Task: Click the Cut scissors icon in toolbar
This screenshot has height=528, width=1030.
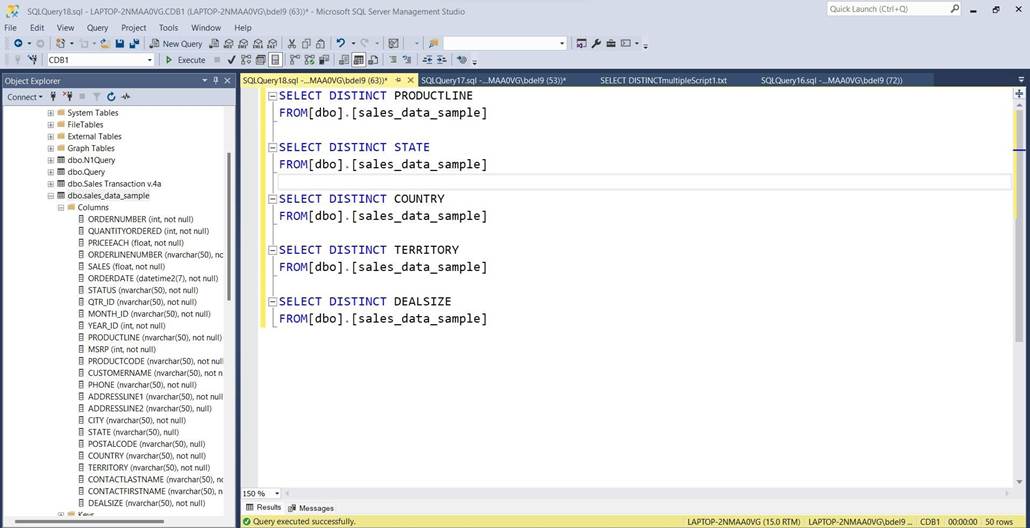Action: tap(292, 43)
